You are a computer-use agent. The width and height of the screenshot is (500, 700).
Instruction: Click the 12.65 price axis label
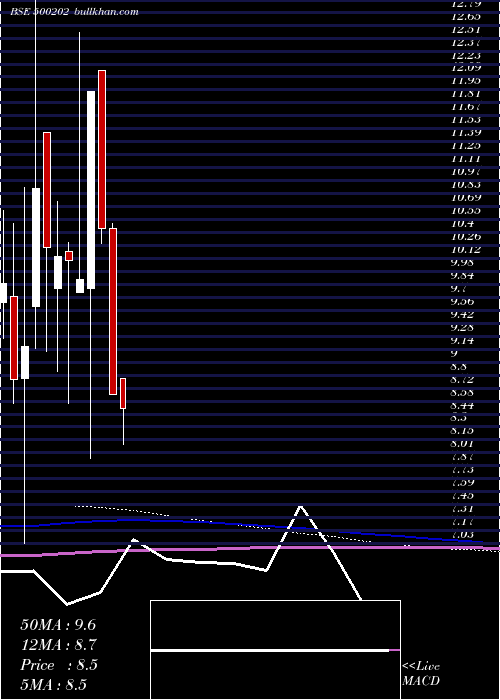(466, 17)
